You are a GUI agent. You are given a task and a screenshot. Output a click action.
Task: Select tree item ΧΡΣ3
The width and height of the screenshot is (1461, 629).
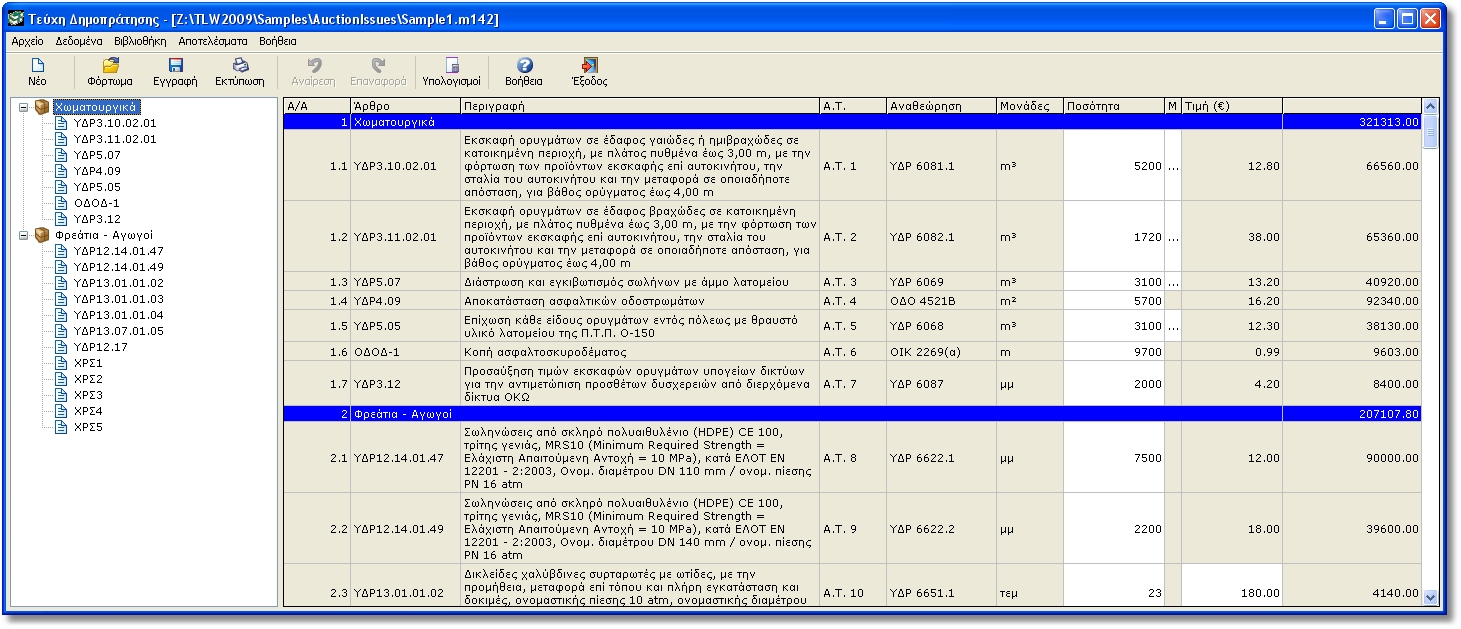(88, 395)
